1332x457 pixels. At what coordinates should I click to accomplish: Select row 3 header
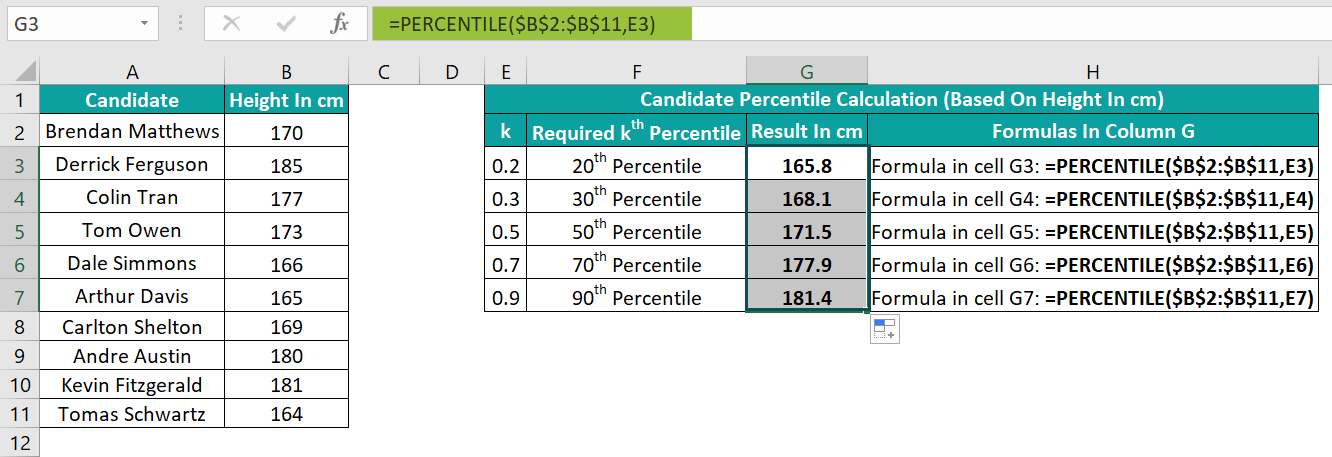[x=20, y=164]
